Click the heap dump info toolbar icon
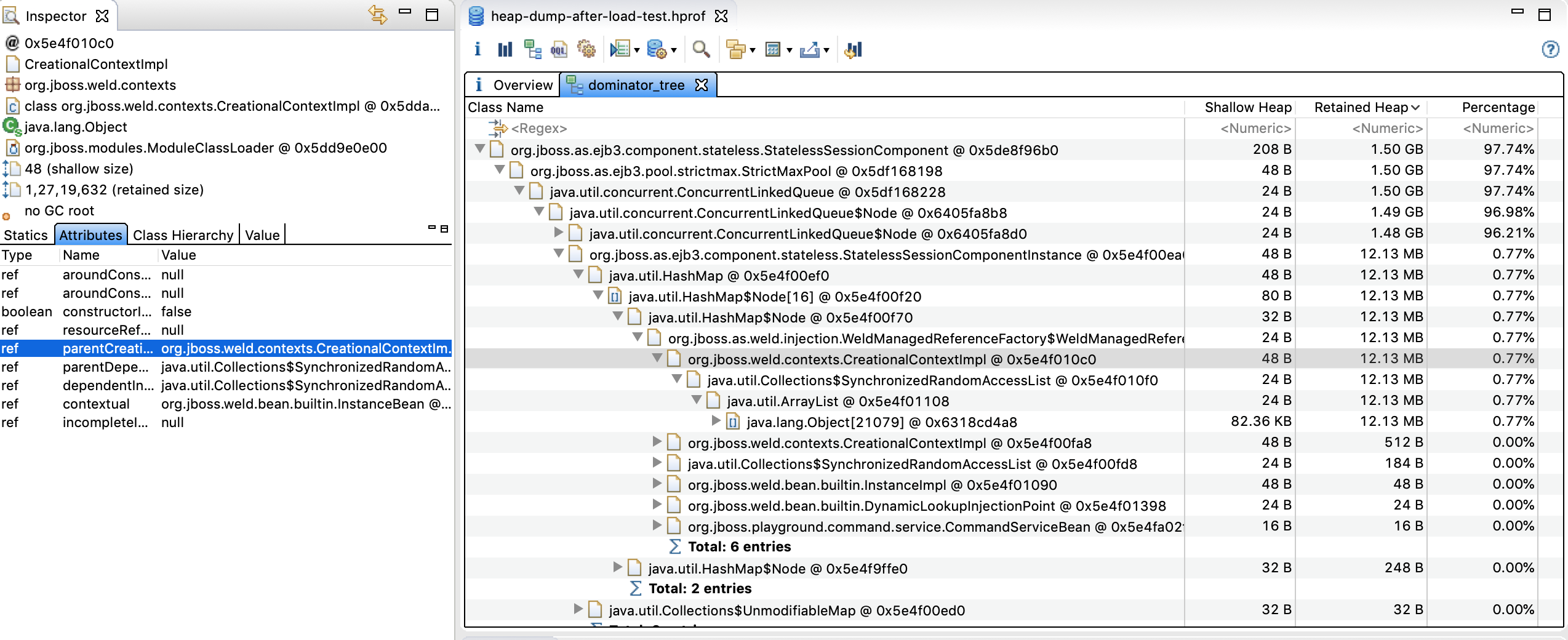This screenshot has width=1568, height=640. tap(478, 49)
